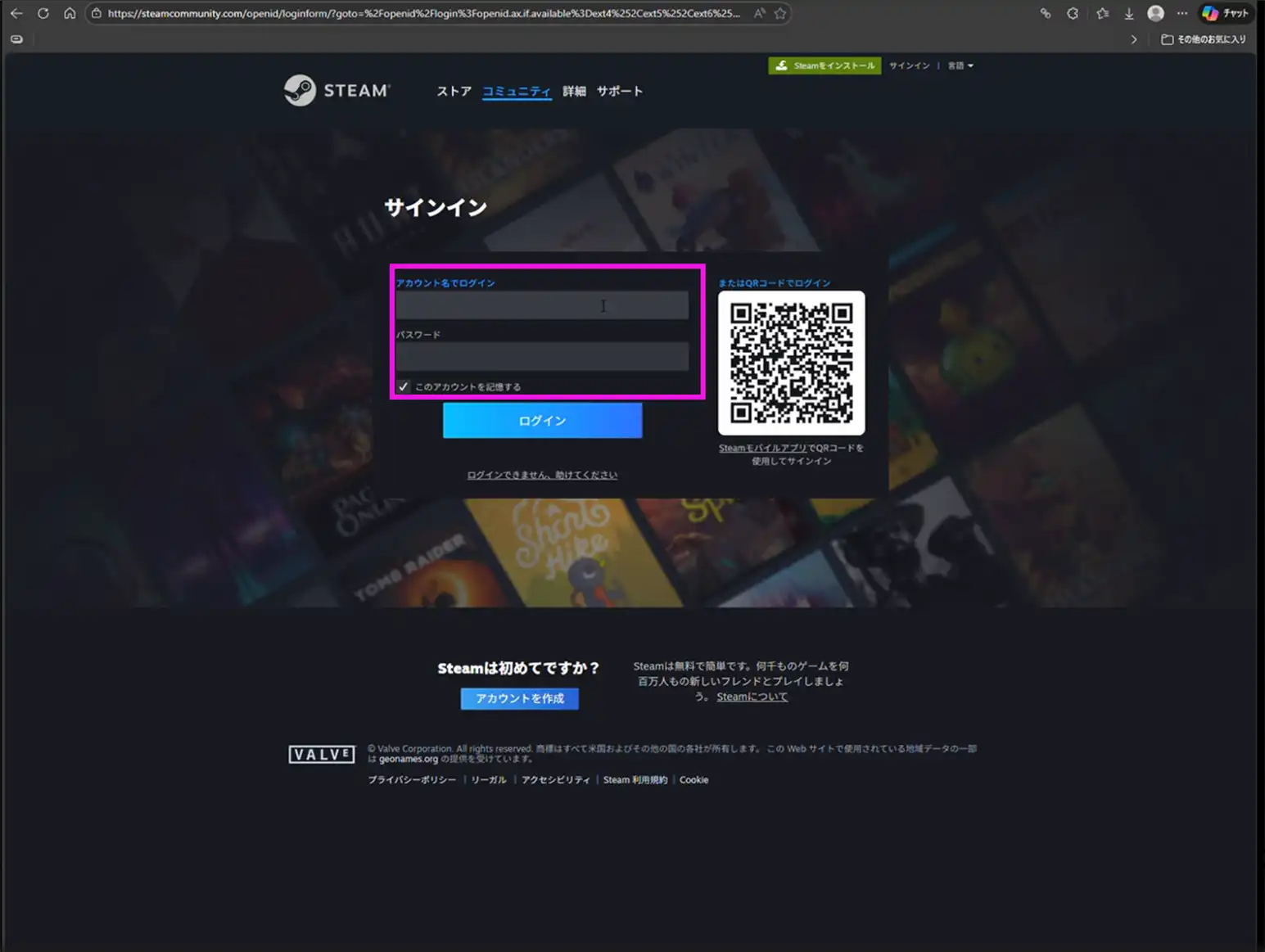This screenshot has width=1265, height=952.
Task: Open browser settings and more menu
Action: click(x=1182, y=13)
